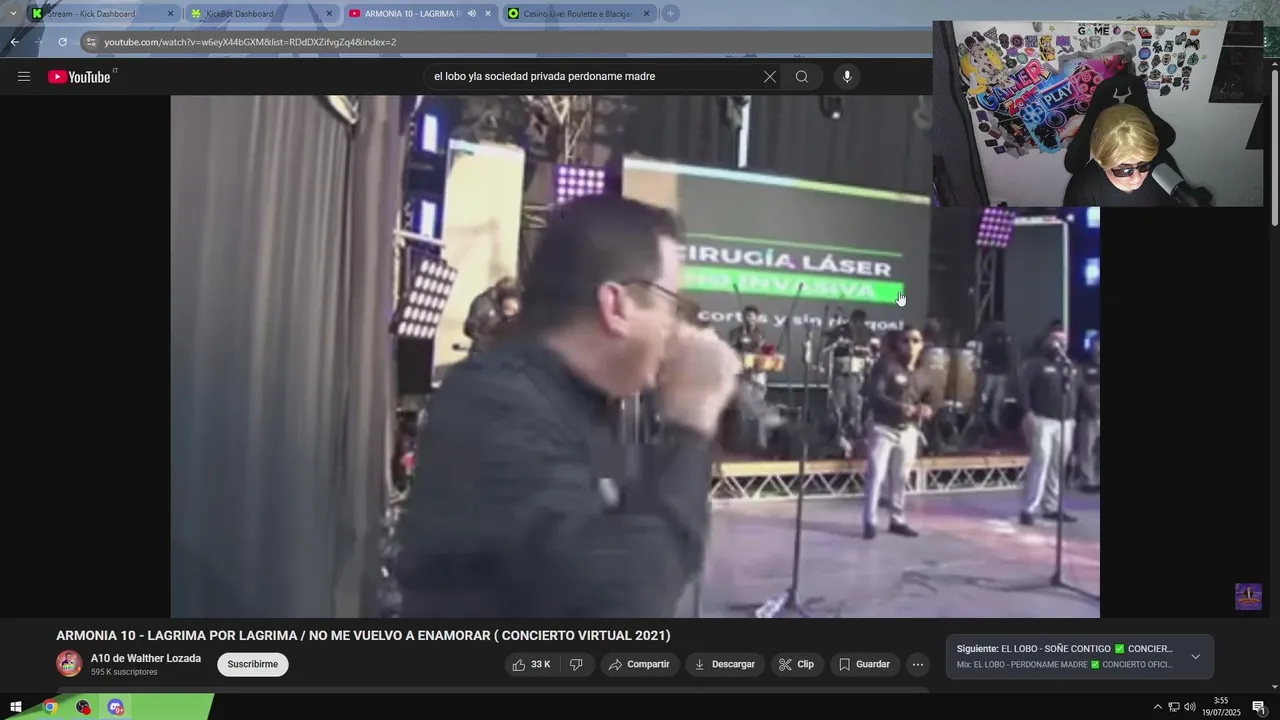Switch to the Casino Live Roulette tab
Image resolution: width=1280 pixels, height=720 pixels.
click(x=578, y=14)
